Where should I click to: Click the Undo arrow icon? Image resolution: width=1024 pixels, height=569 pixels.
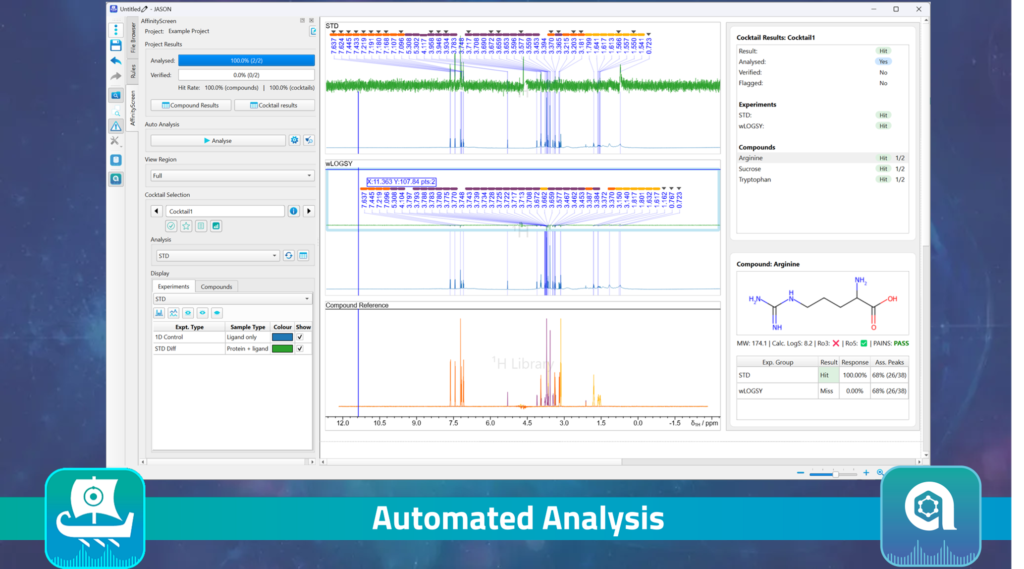116,61
